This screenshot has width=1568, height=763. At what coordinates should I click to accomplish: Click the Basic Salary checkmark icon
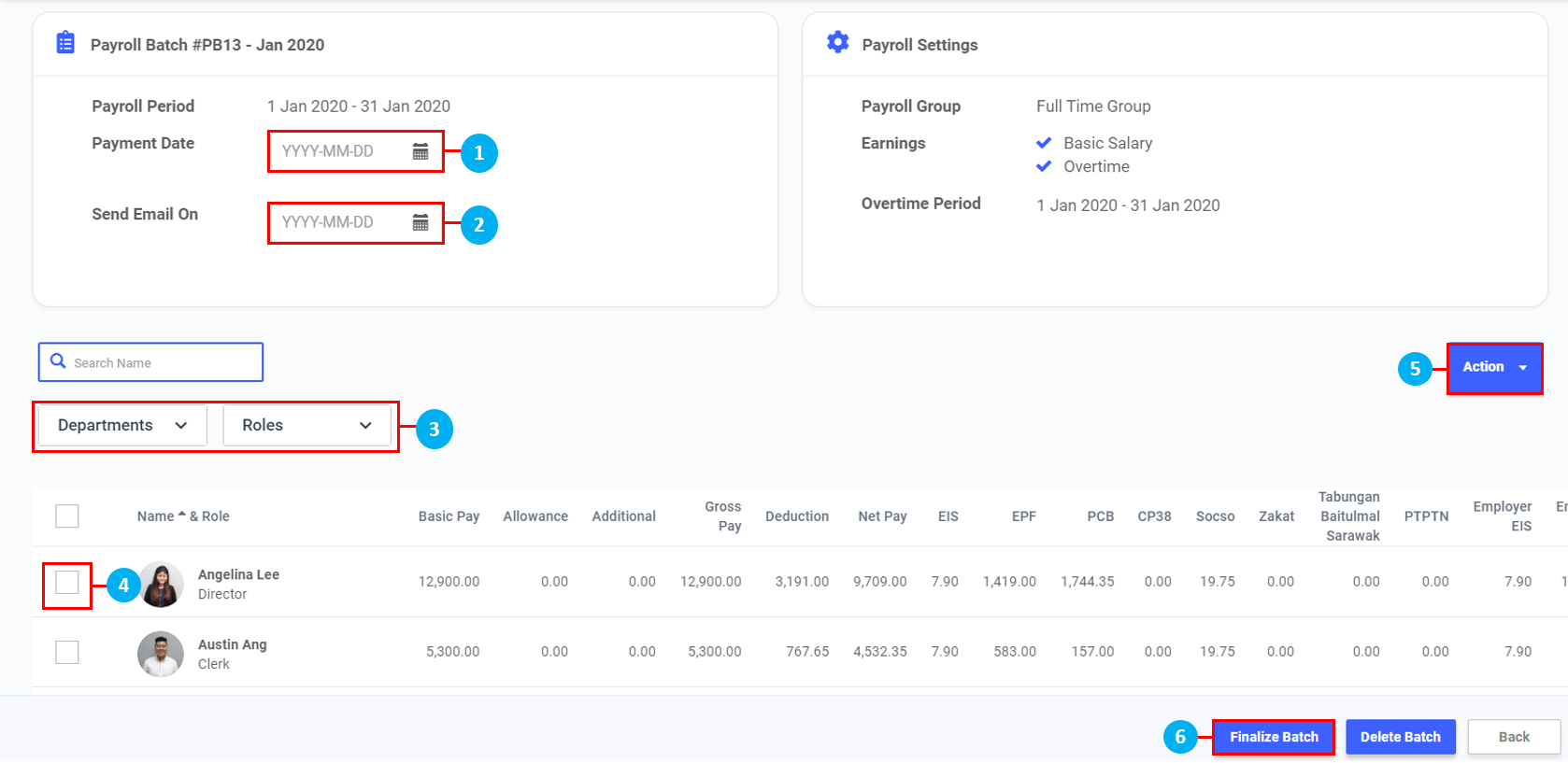pos(1044,143)
